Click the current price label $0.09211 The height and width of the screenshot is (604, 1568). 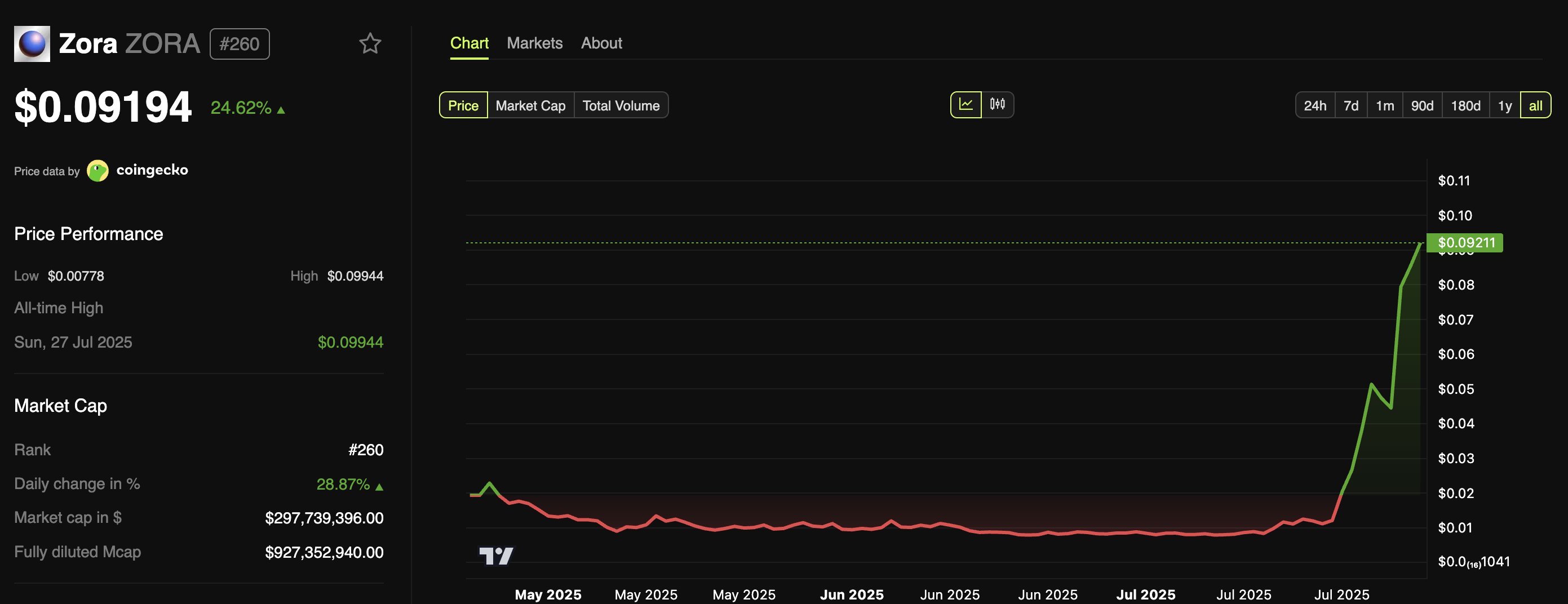tap(1466, 243)
